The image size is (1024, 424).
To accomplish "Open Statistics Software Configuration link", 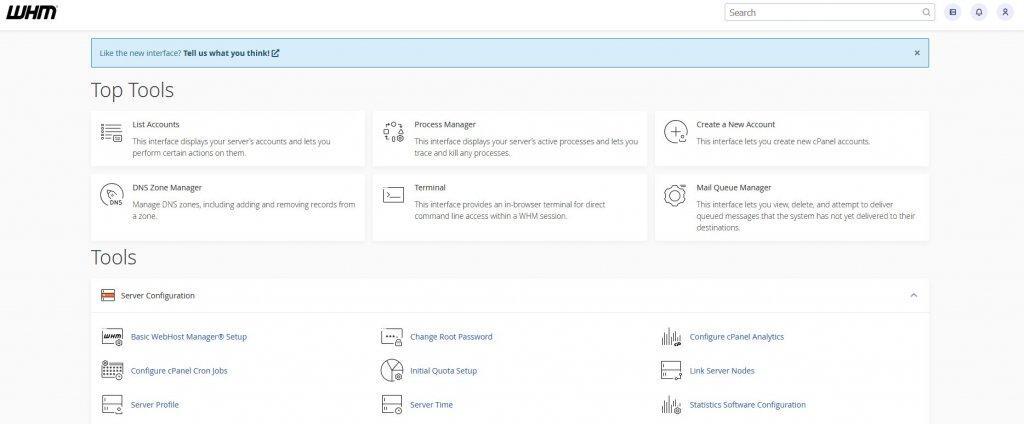I will pyautogui.click(x=748, y=404).
